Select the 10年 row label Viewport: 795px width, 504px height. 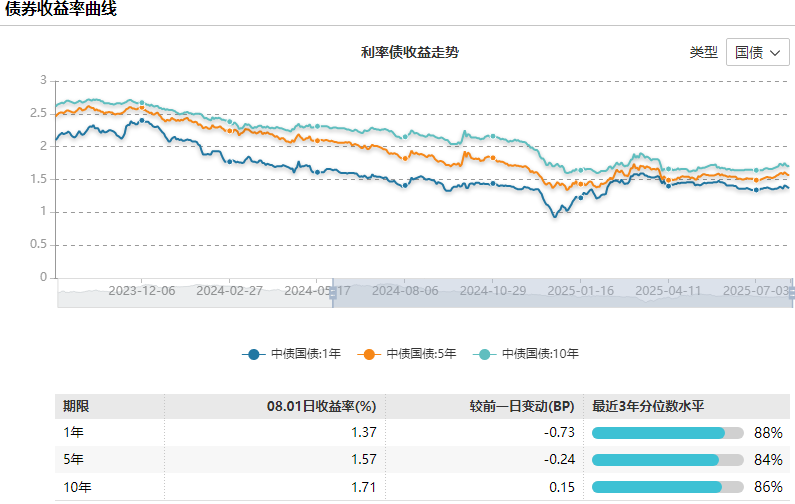point(77,487)
